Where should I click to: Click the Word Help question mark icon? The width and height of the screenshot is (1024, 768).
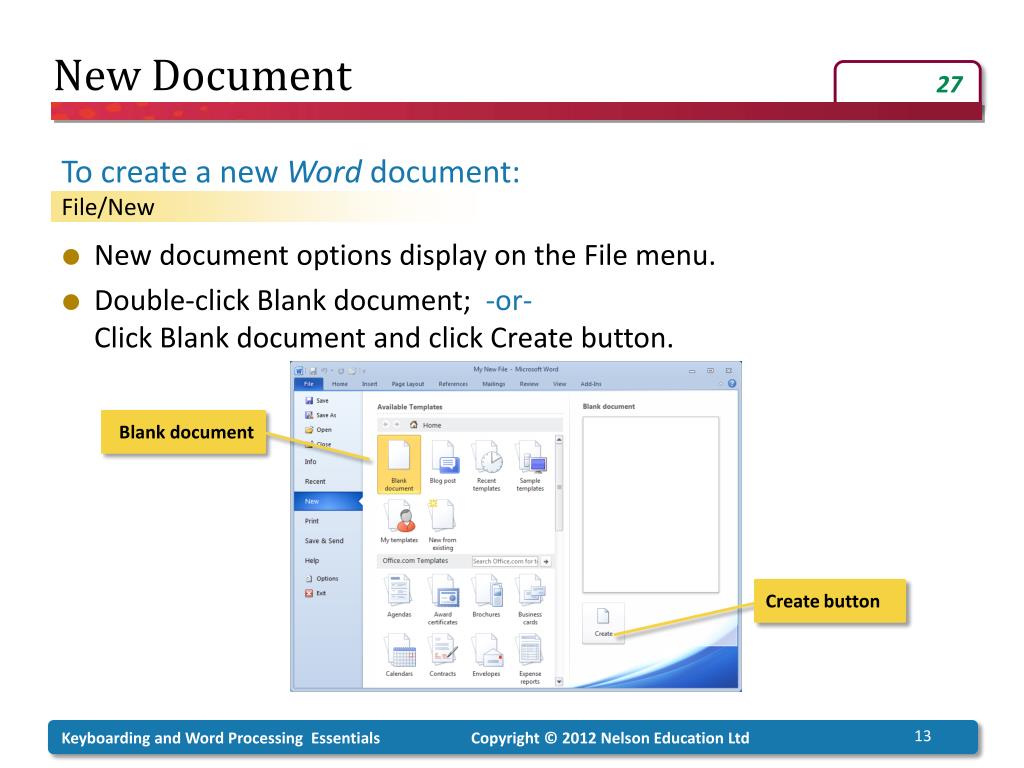[x=731, y=384]
